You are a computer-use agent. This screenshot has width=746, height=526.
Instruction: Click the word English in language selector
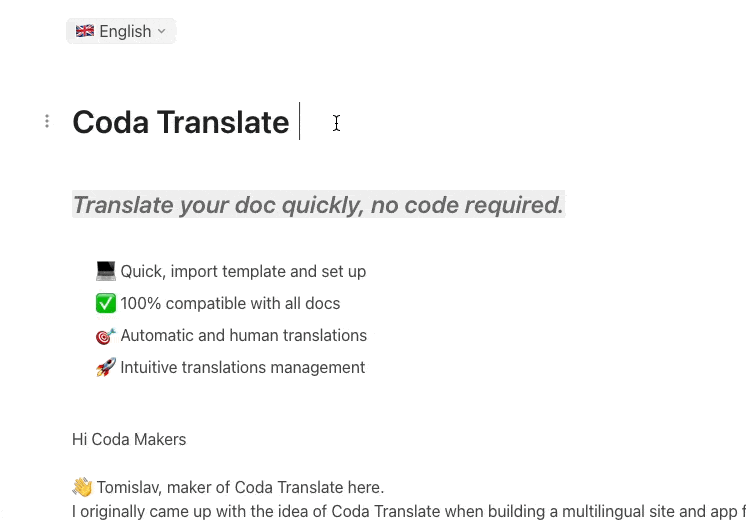tap(126, 31)
